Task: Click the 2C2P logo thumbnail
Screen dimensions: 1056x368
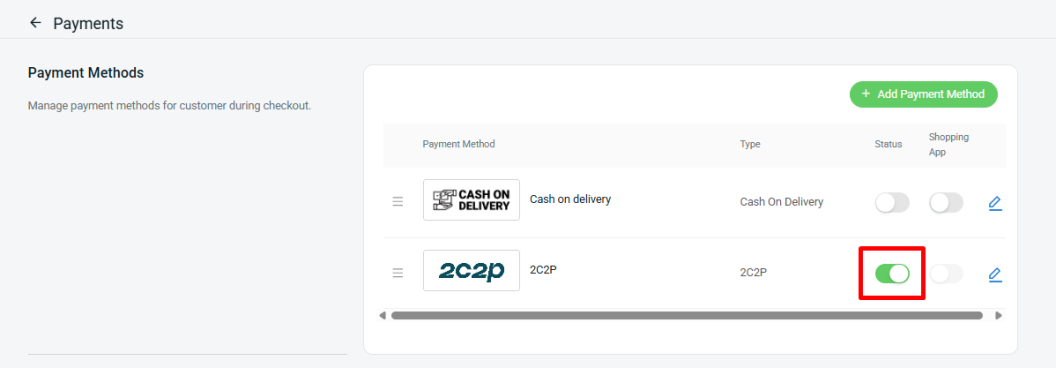Action: tap(471, 270)
